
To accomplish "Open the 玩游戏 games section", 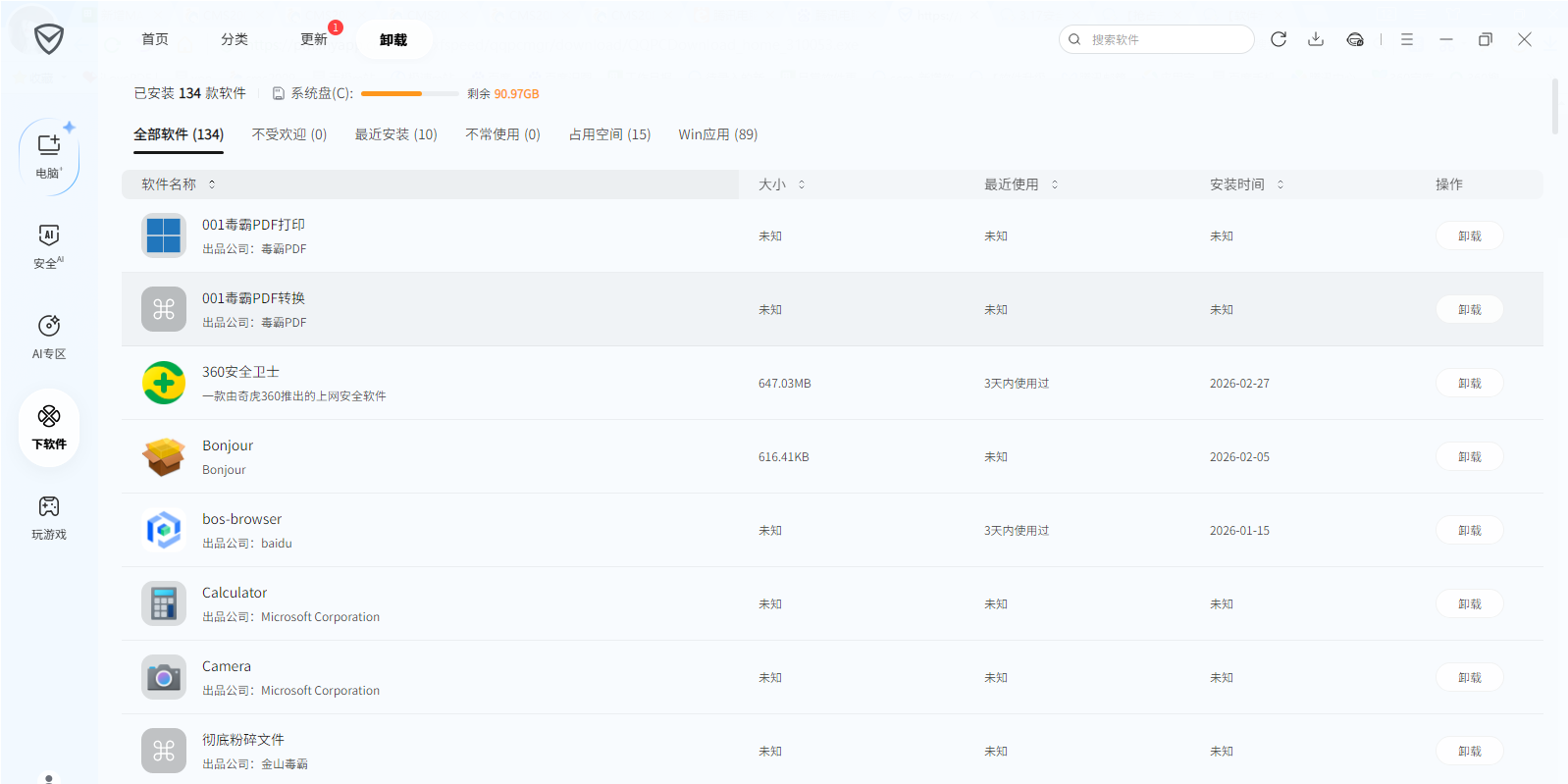I will coord(48,517).
